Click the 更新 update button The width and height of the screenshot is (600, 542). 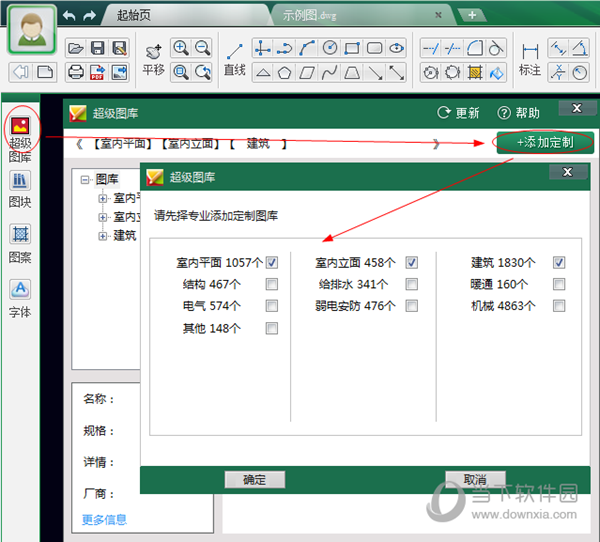tap(458, 113)
